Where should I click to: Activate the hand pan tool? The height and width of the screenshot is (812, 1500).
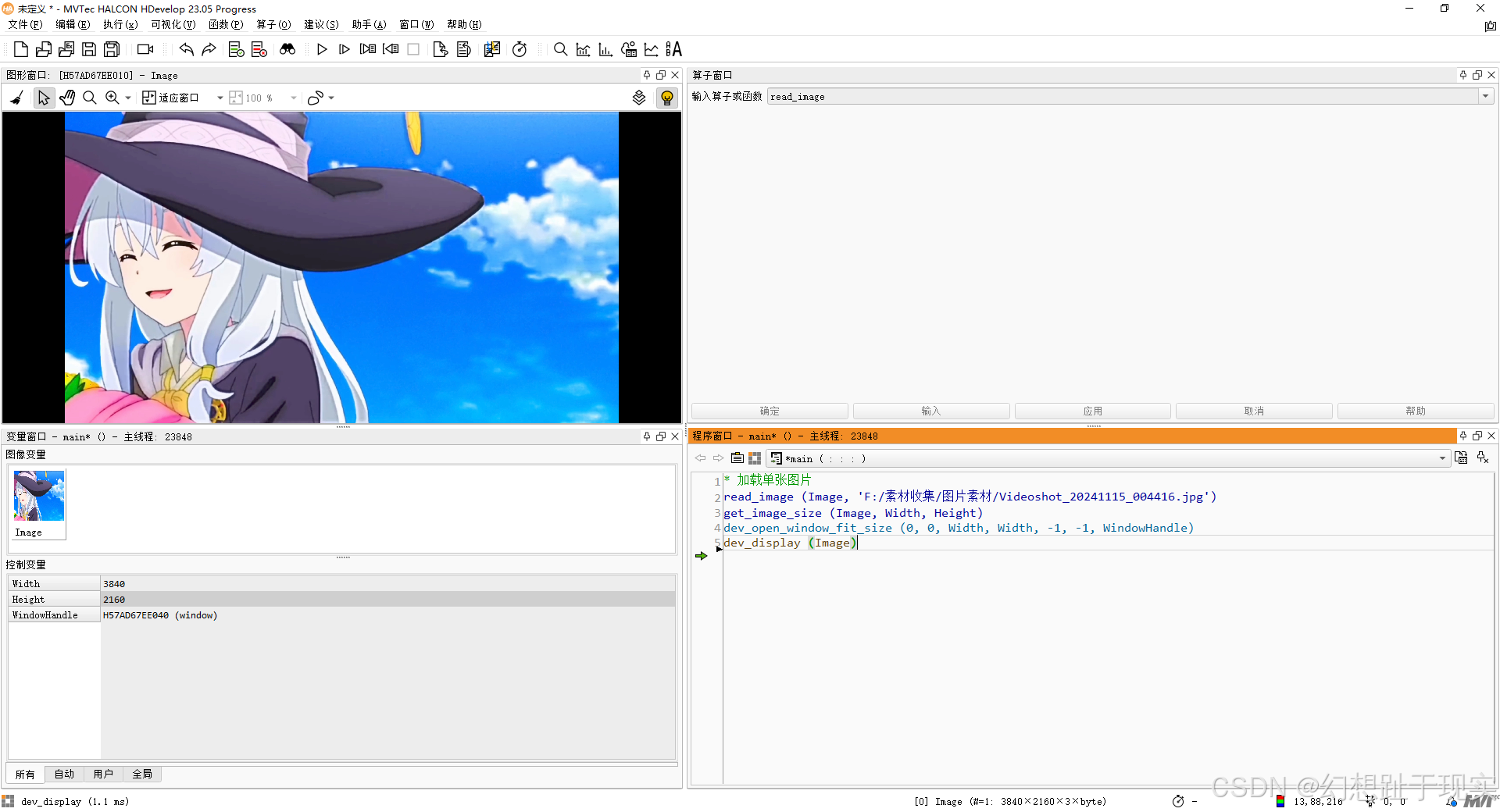coord(67,98)
